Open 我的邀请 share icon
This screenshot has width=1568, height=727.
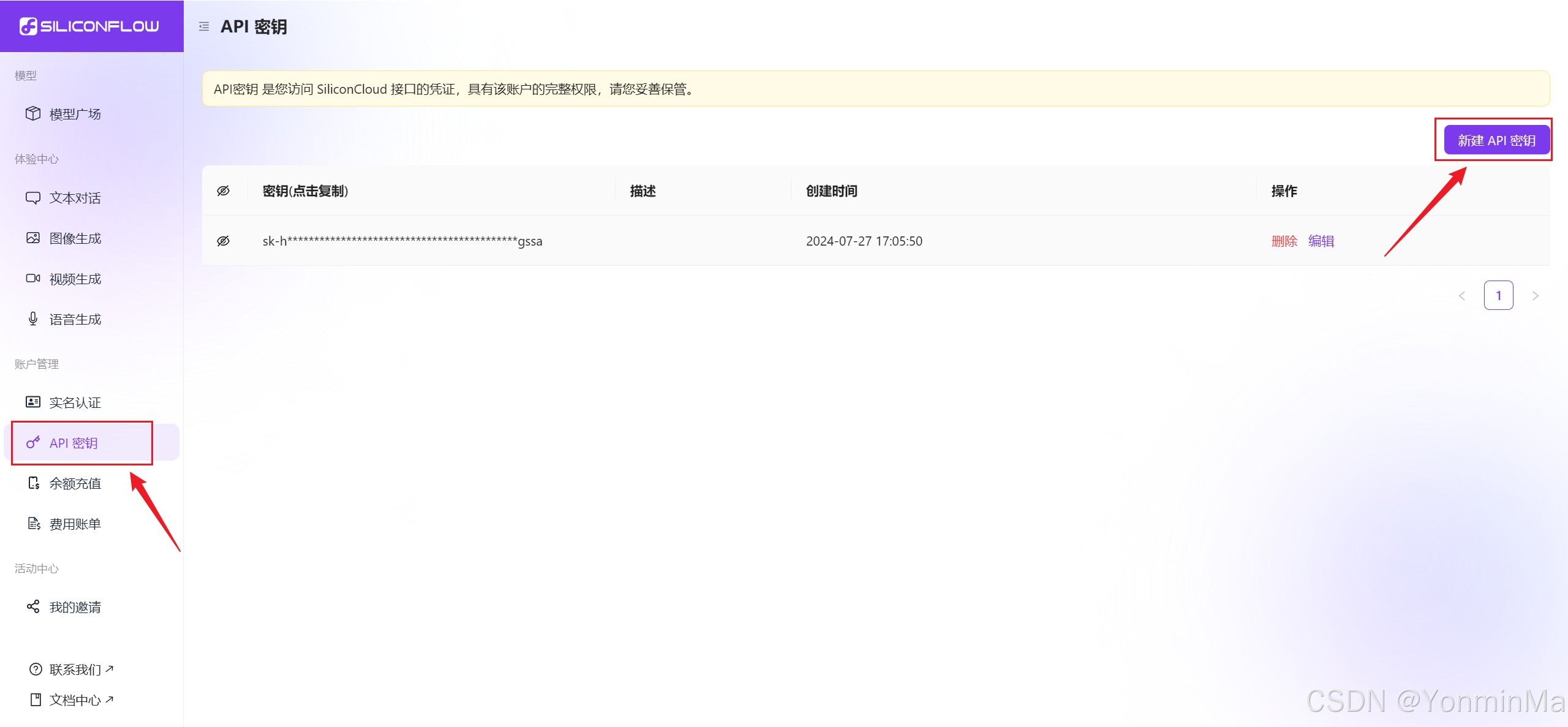(x=33, y=606)
